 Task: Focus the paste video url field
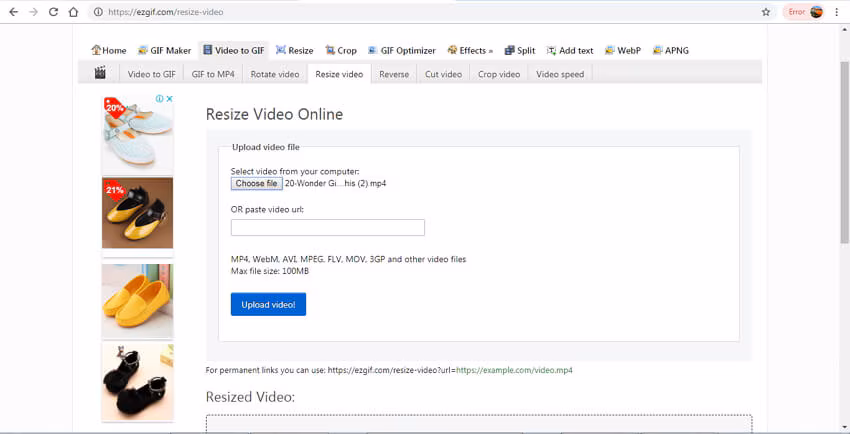328,228
